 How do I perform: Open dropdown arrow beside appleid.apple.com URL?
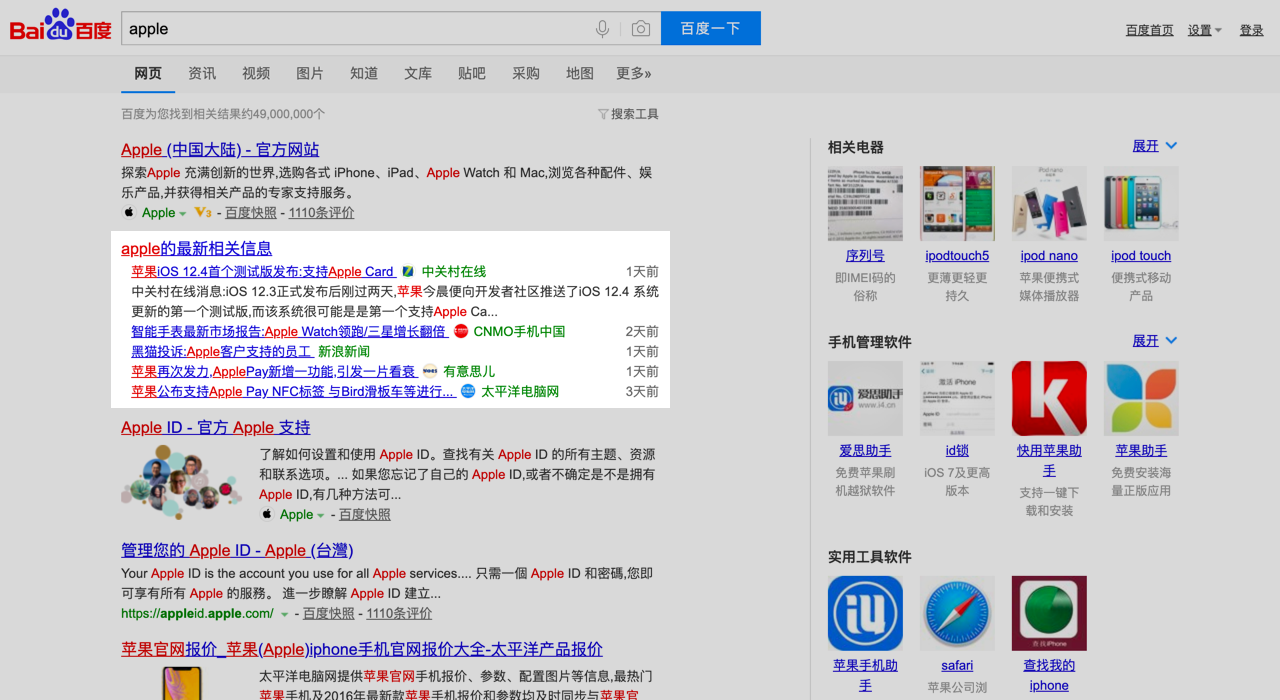coord(285,614)
